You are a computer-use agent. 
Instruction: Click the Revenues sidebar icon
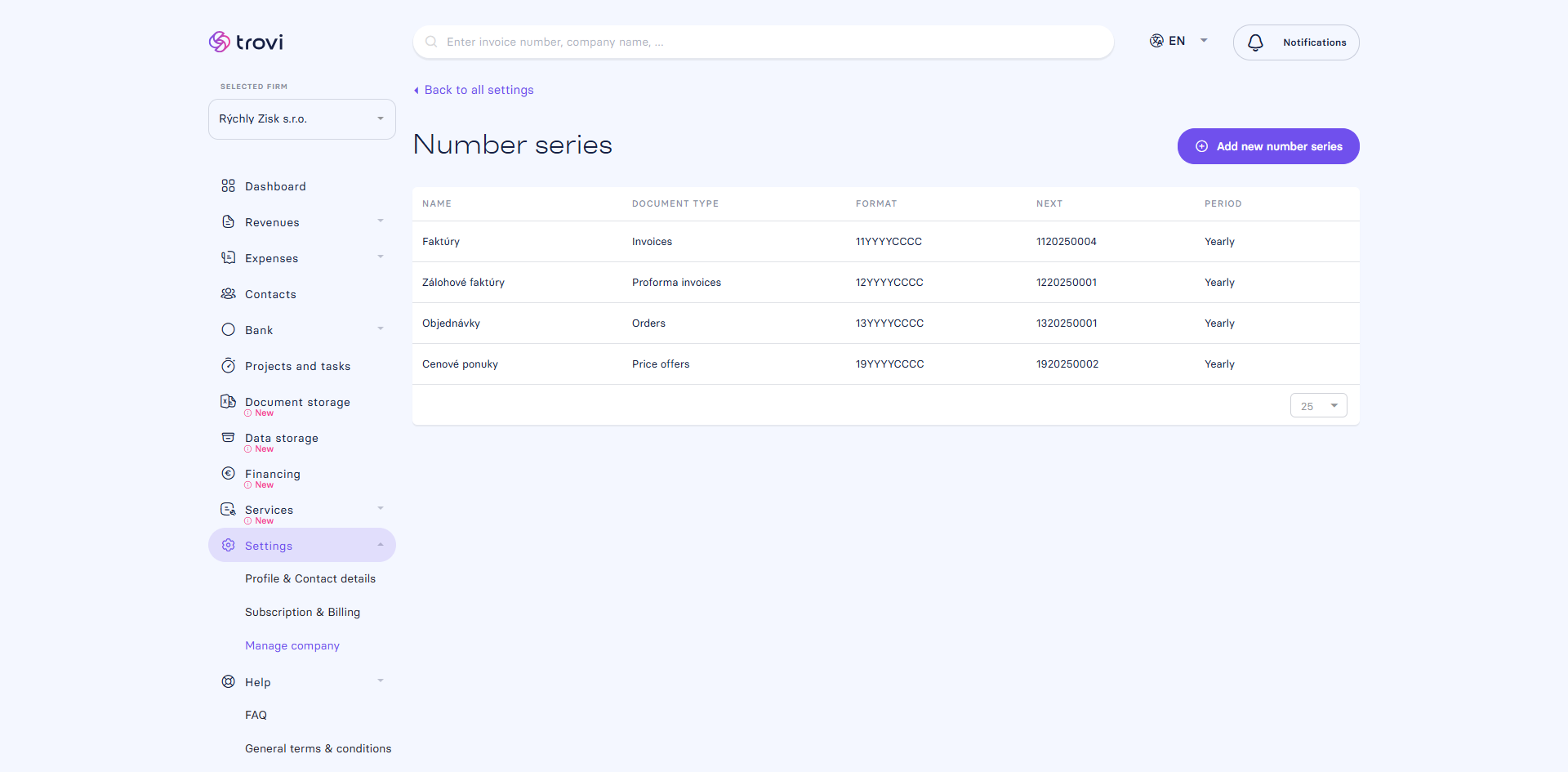click(228, 222)
